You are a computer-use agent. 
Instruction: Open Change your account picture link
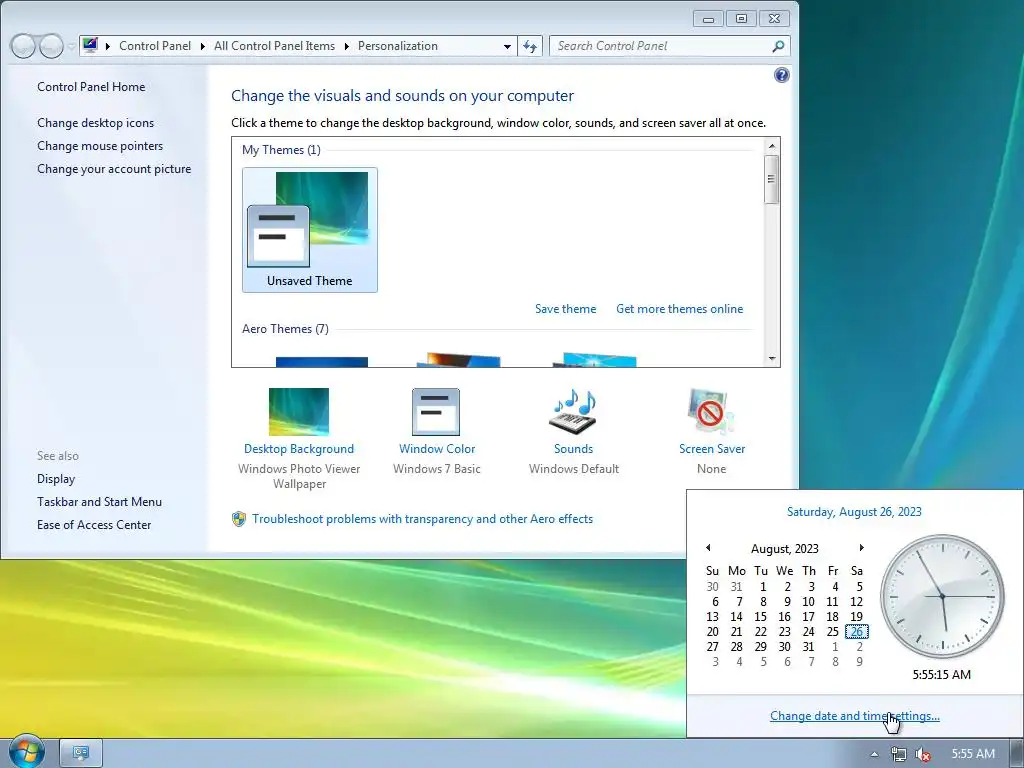114,168
